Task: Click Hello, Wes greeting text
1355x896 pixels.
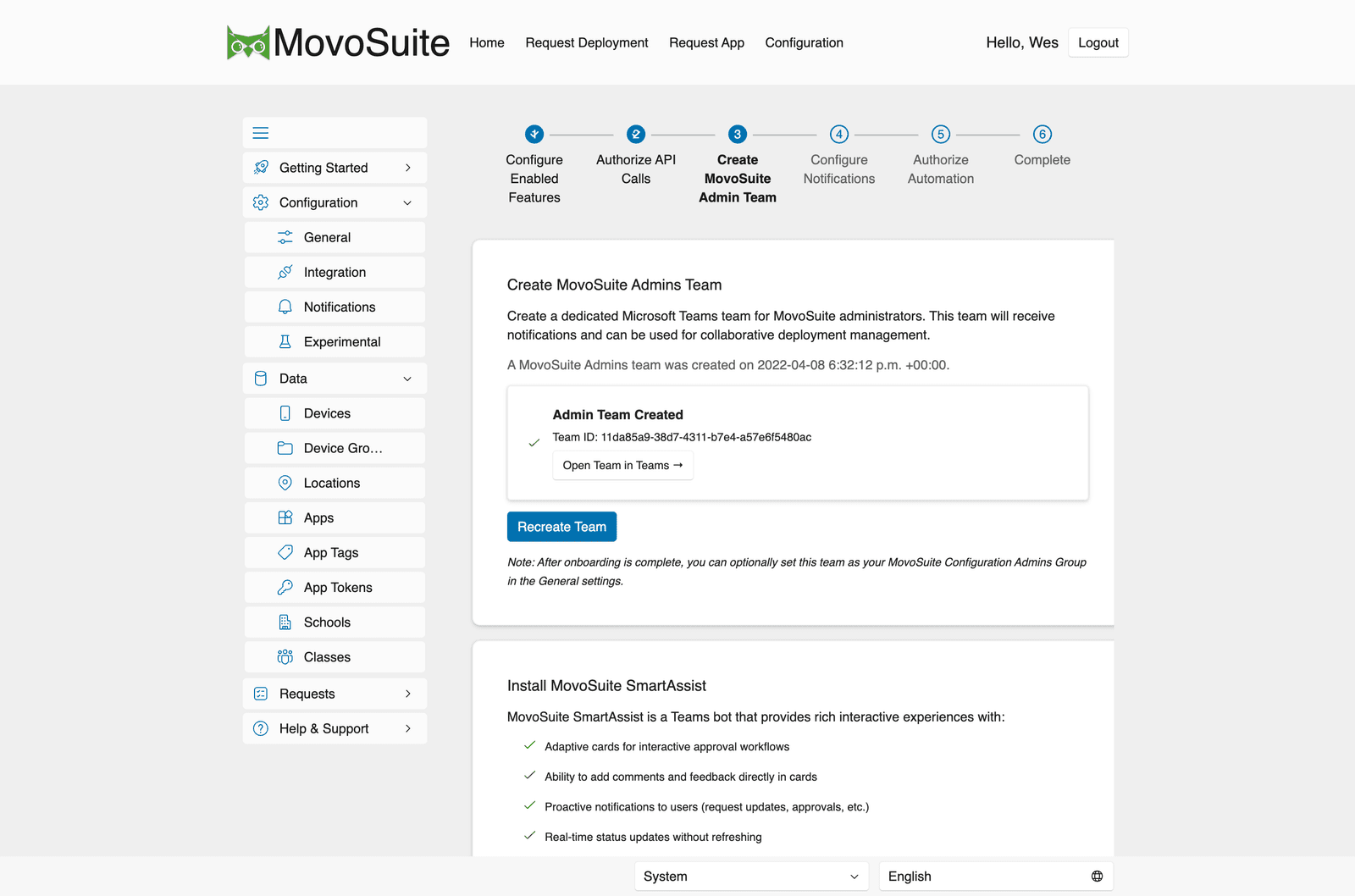Action: pos(1022,42)
